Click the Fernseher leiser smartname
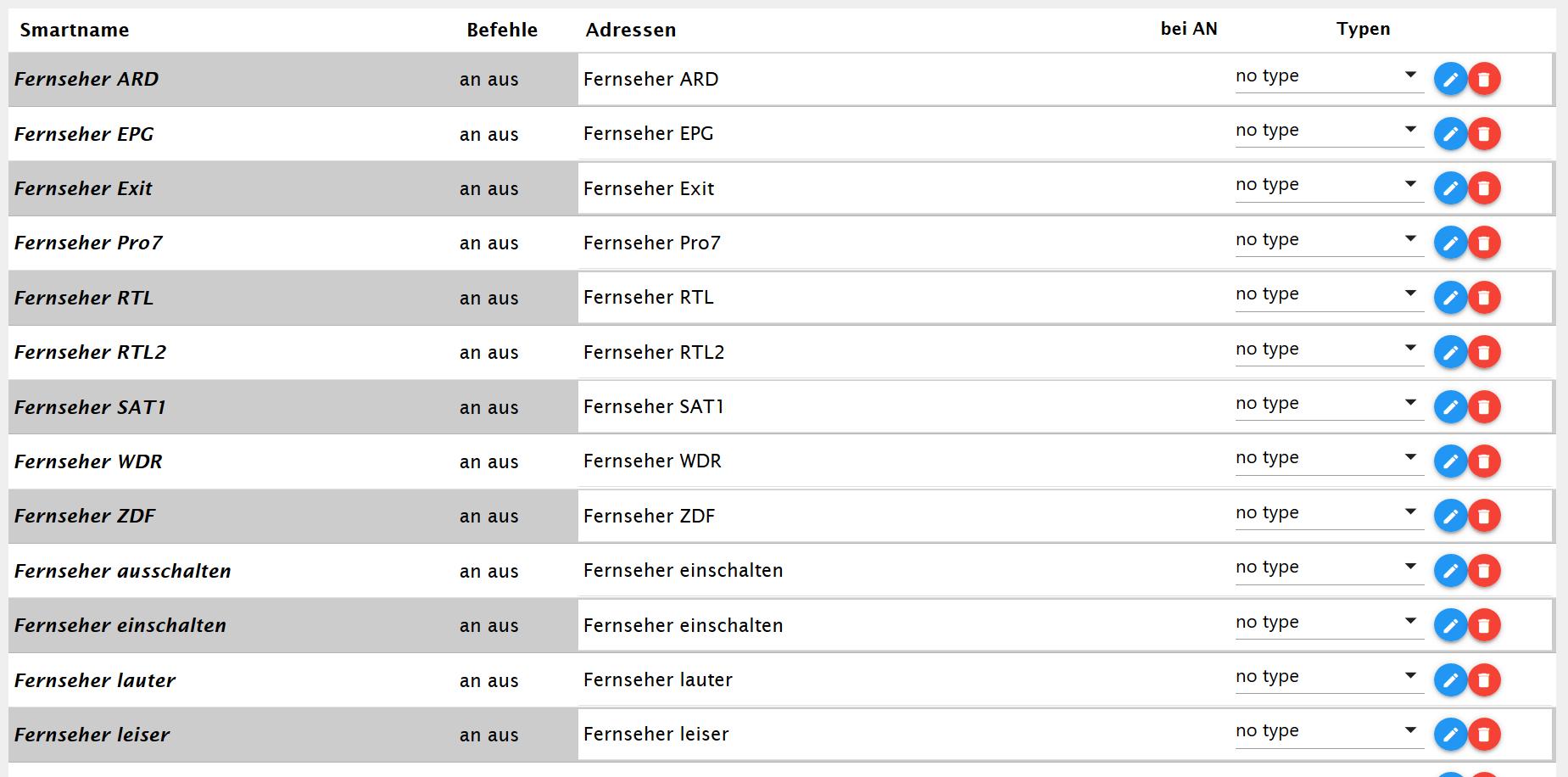 pos(92,735)
